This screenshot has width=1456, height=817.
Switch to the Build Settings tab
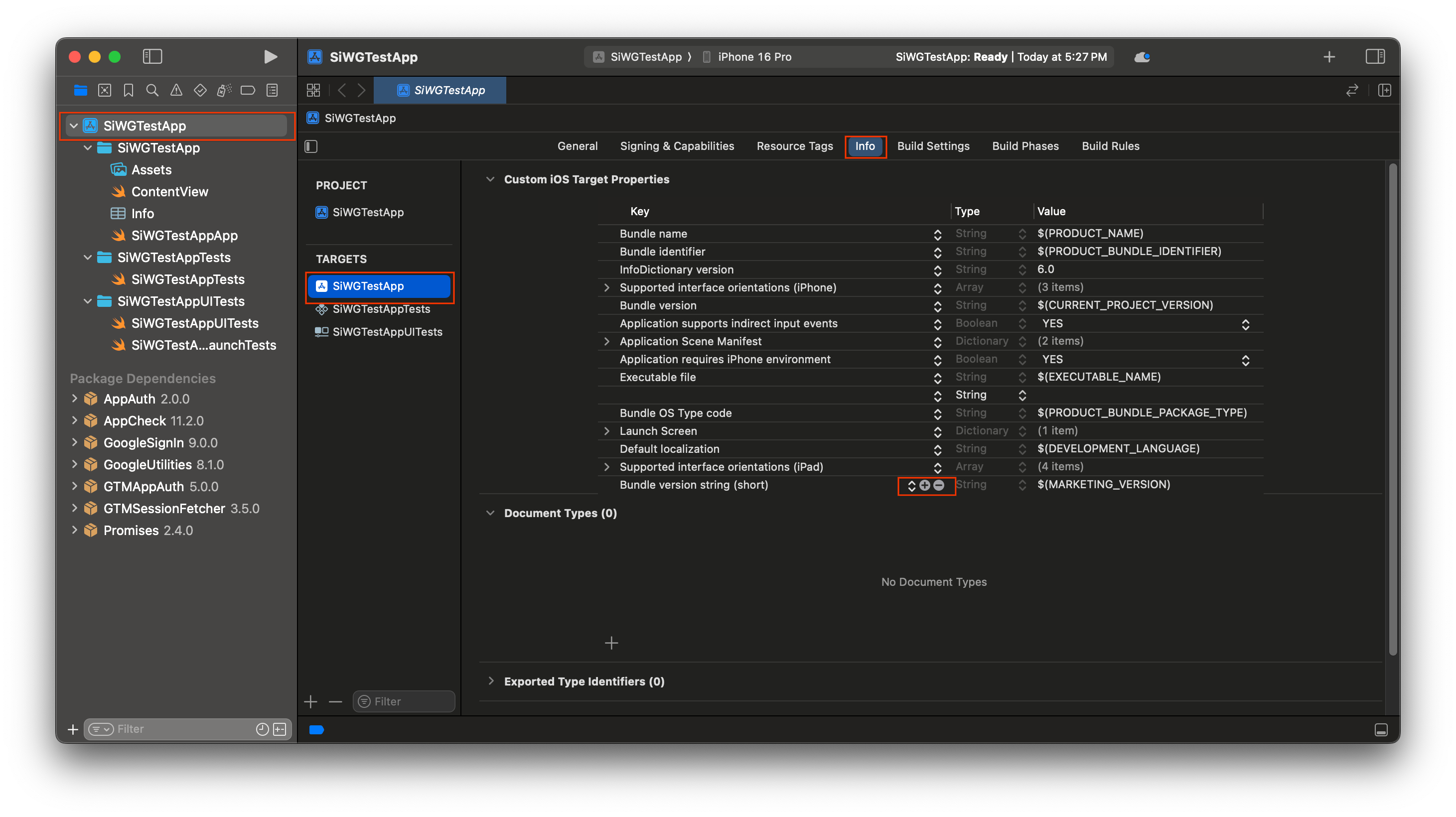[x=933, y=146]
